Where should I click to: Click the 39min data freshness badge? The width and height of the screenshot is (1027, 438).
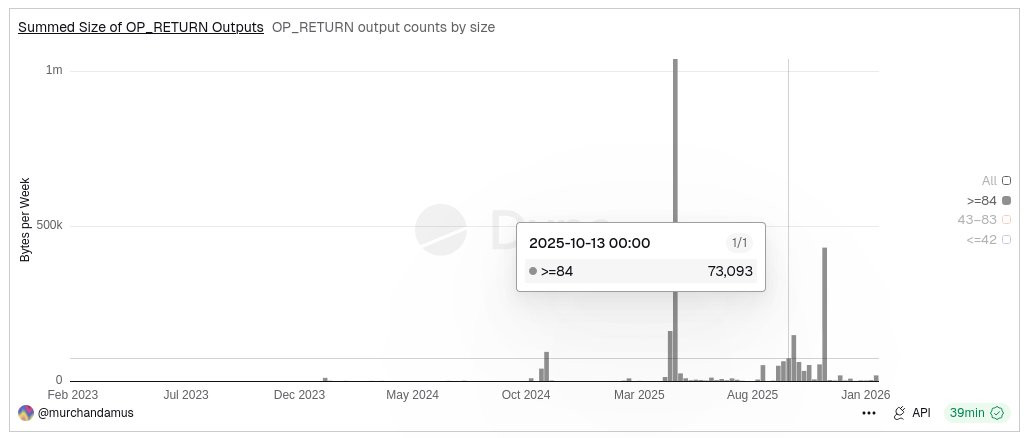[x=977, y=413]
